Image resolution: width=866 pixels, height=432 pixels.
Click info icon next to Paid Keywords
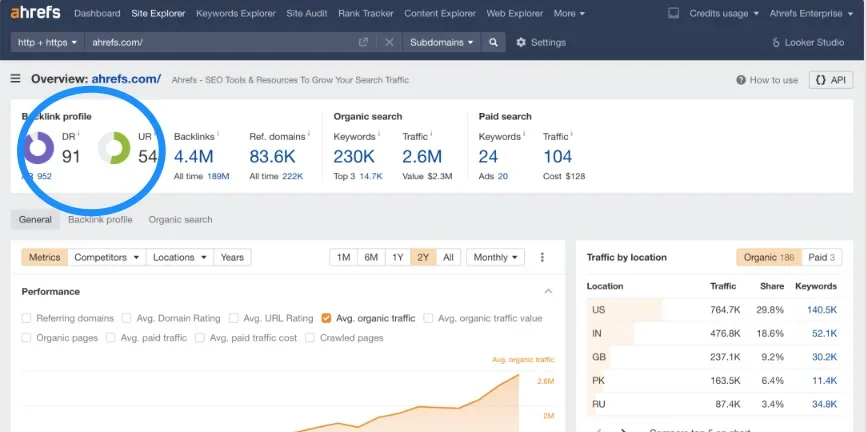[x=525, y=134]
